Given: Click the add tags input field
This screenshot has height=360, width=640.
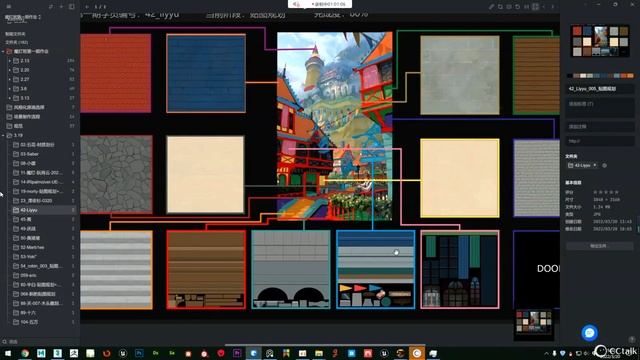Looking at the screenshot, I should click(x=600, y=109).
